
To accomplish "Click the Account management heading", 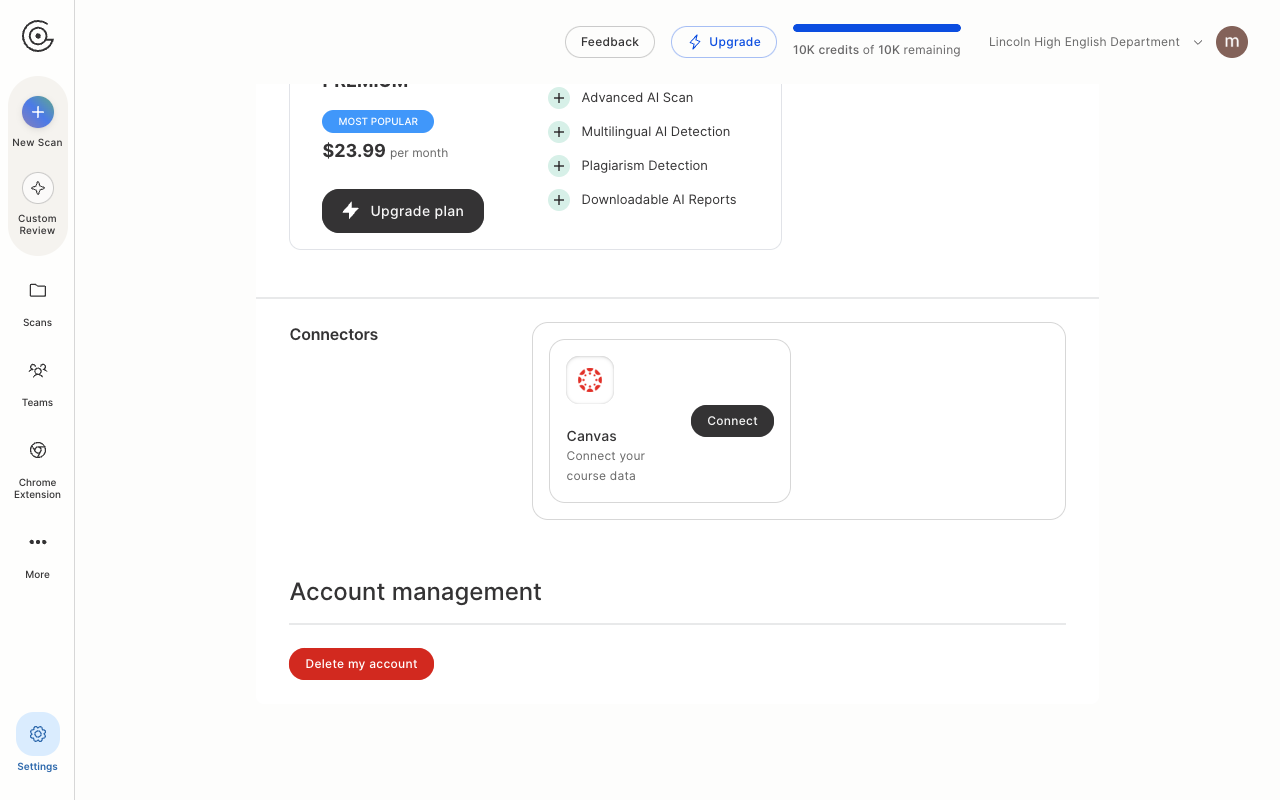I will 416,592.
